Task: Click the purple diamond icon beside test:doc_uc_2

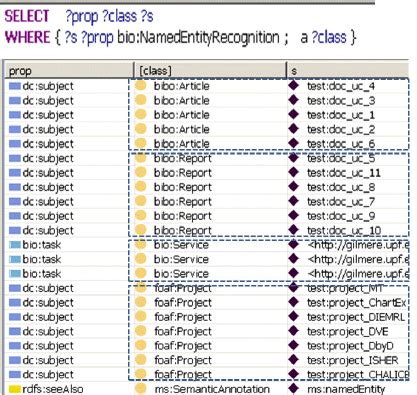Action: point(293,129)
